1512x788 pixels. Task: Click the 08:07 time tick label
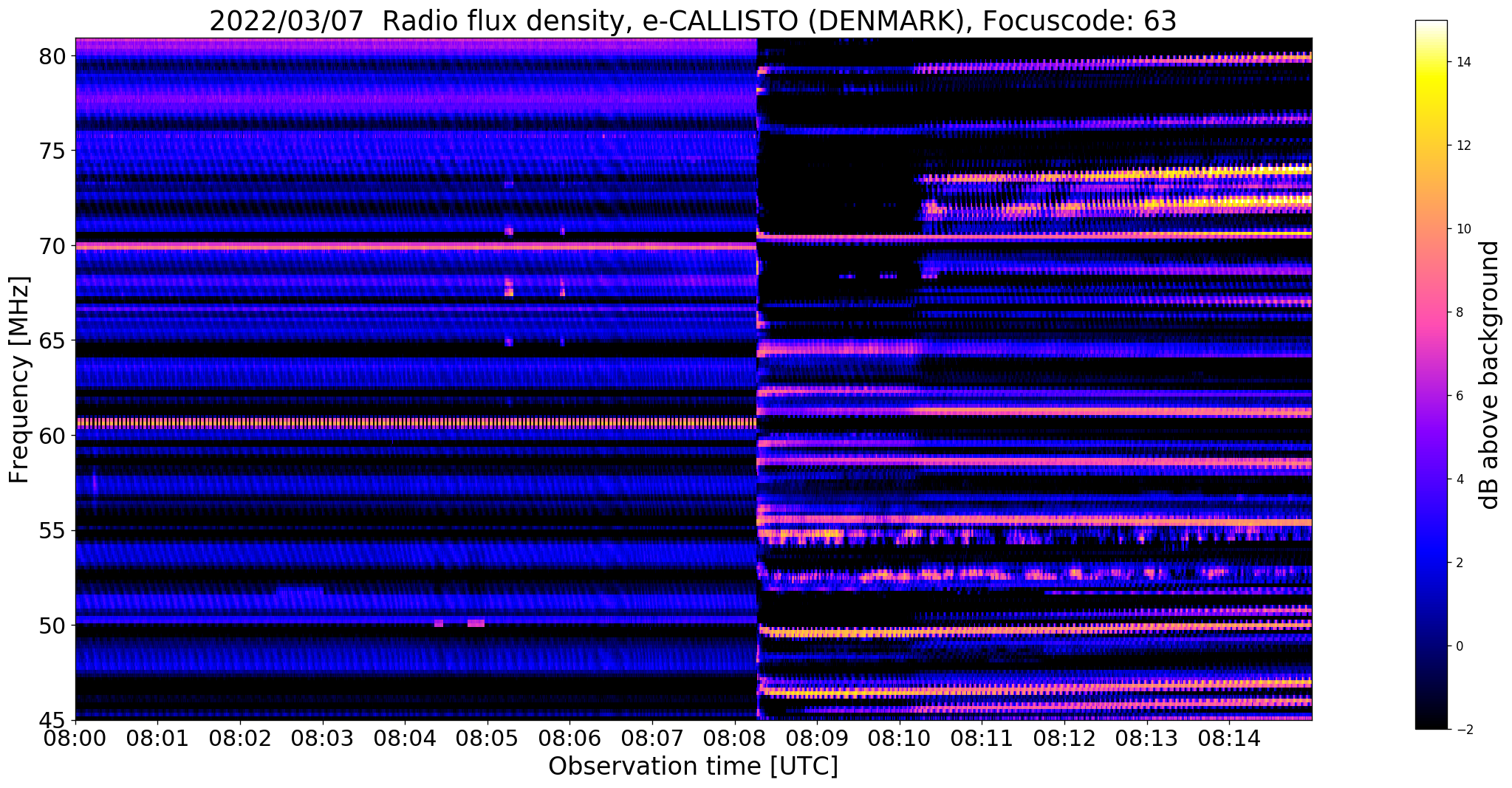pyautogui.click(x=652, y=738)
